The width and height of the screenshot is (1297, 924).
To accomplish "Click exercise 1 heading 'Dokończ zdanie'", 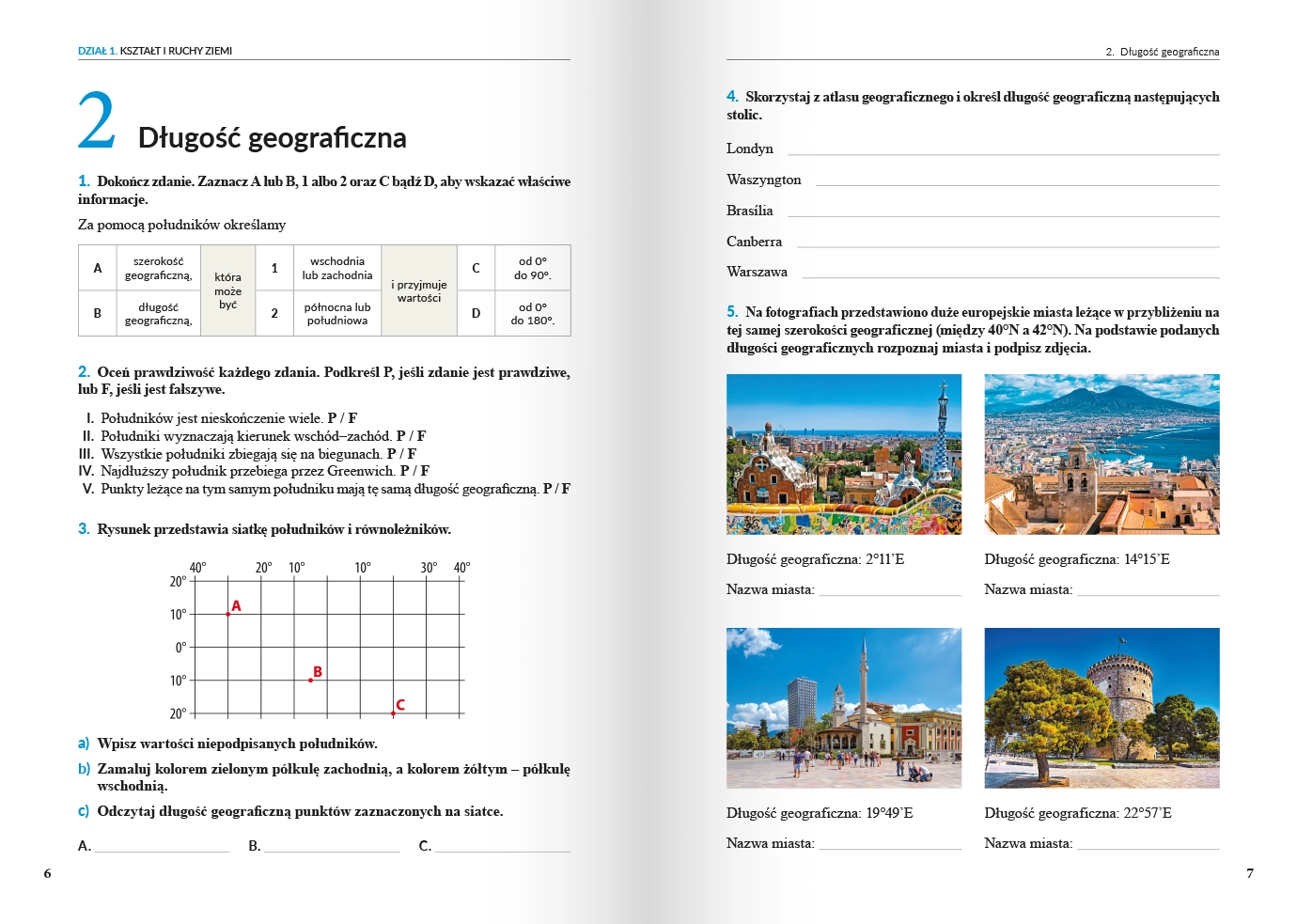I will pos(324,190).
